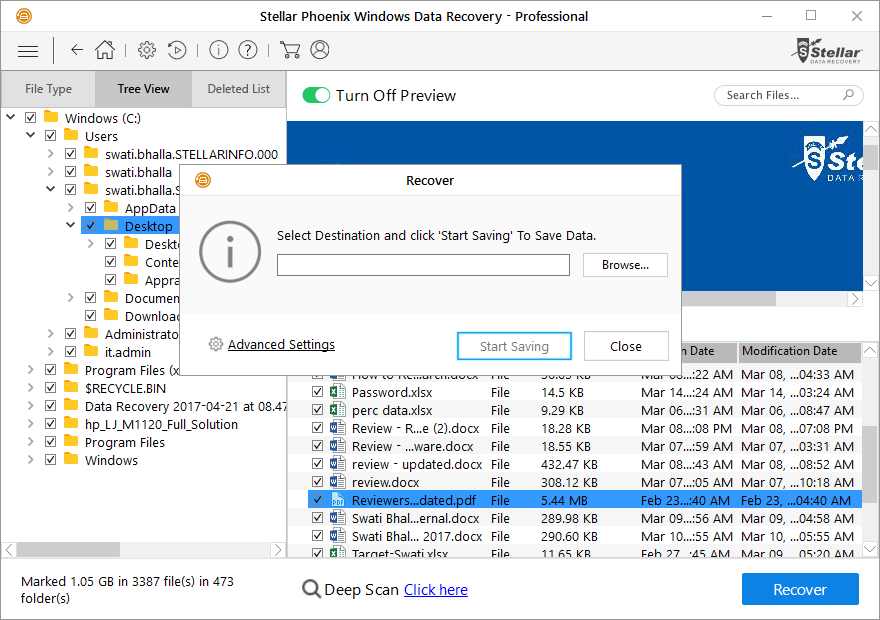Go back using the back arrow icon
This screenshot has height=620, width=880.
click(77, 50)
